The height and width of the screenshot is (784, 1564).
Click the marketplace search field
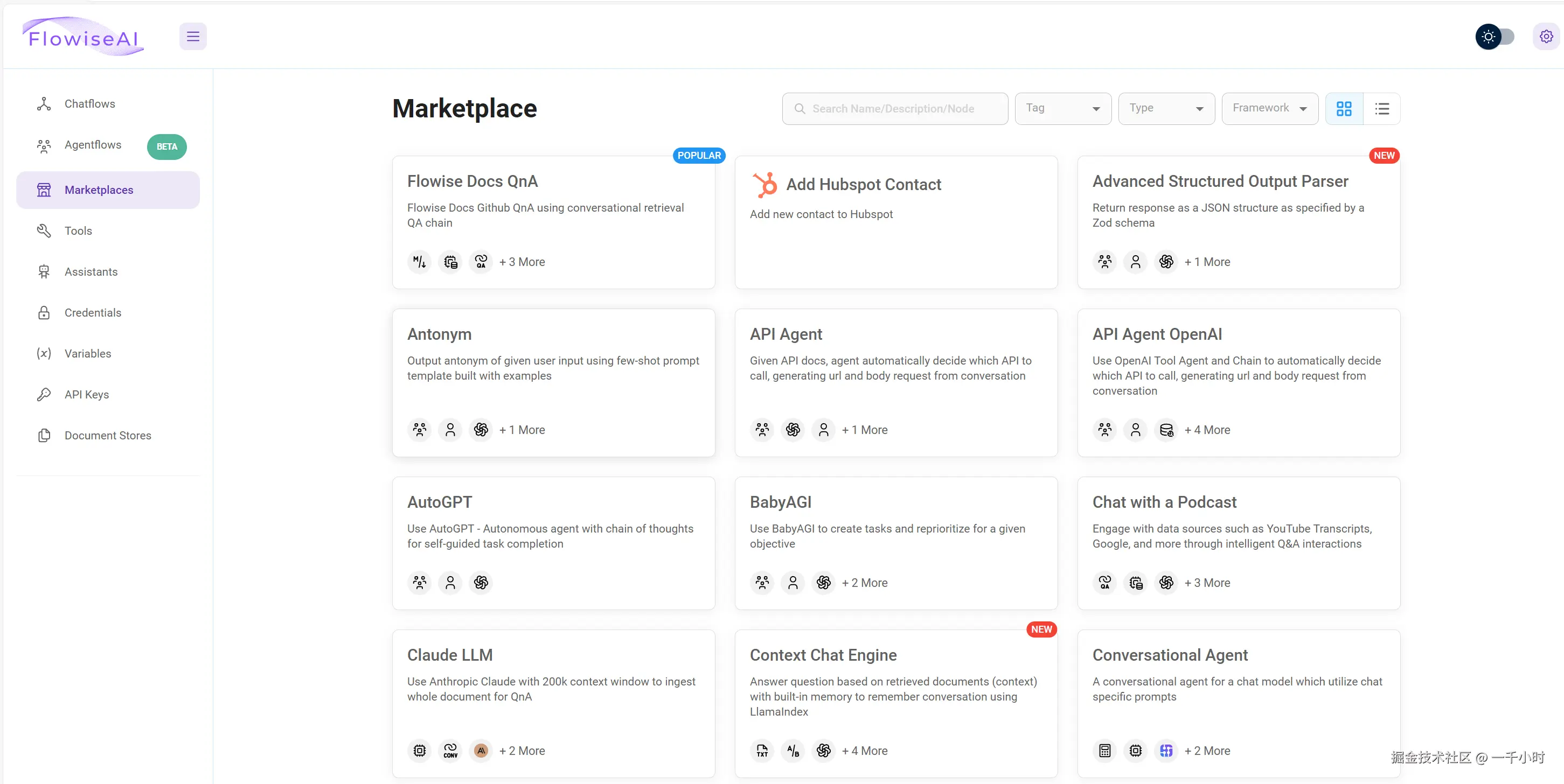coord(905,109)
